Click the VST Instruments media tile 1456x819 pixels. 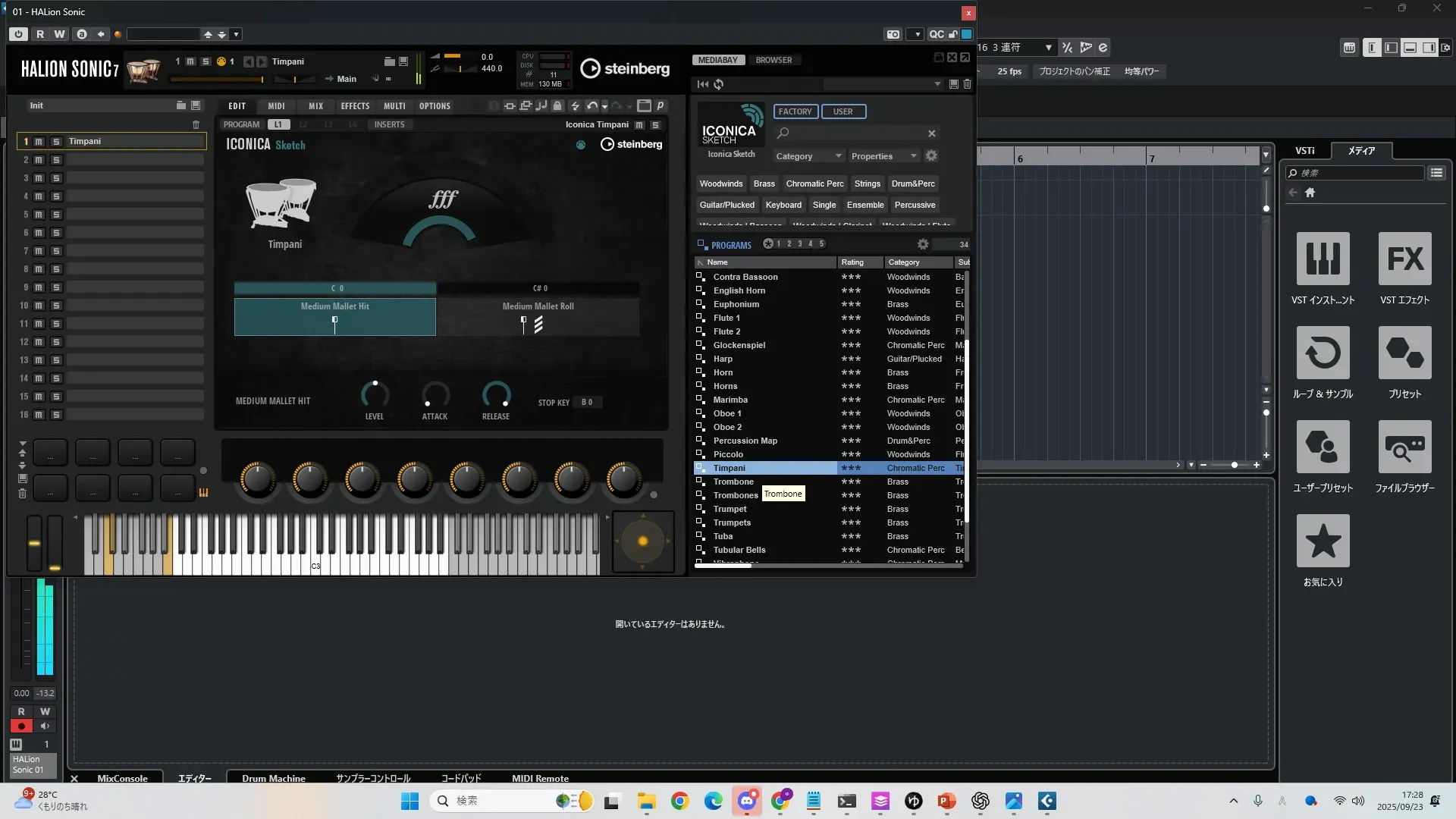pos(1323,259)
